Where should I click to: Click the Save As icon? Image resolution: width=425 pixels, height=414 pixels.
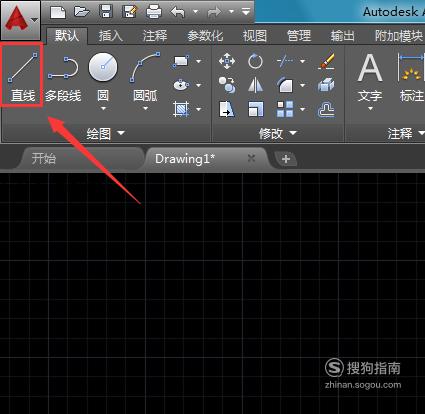[130, 12]
